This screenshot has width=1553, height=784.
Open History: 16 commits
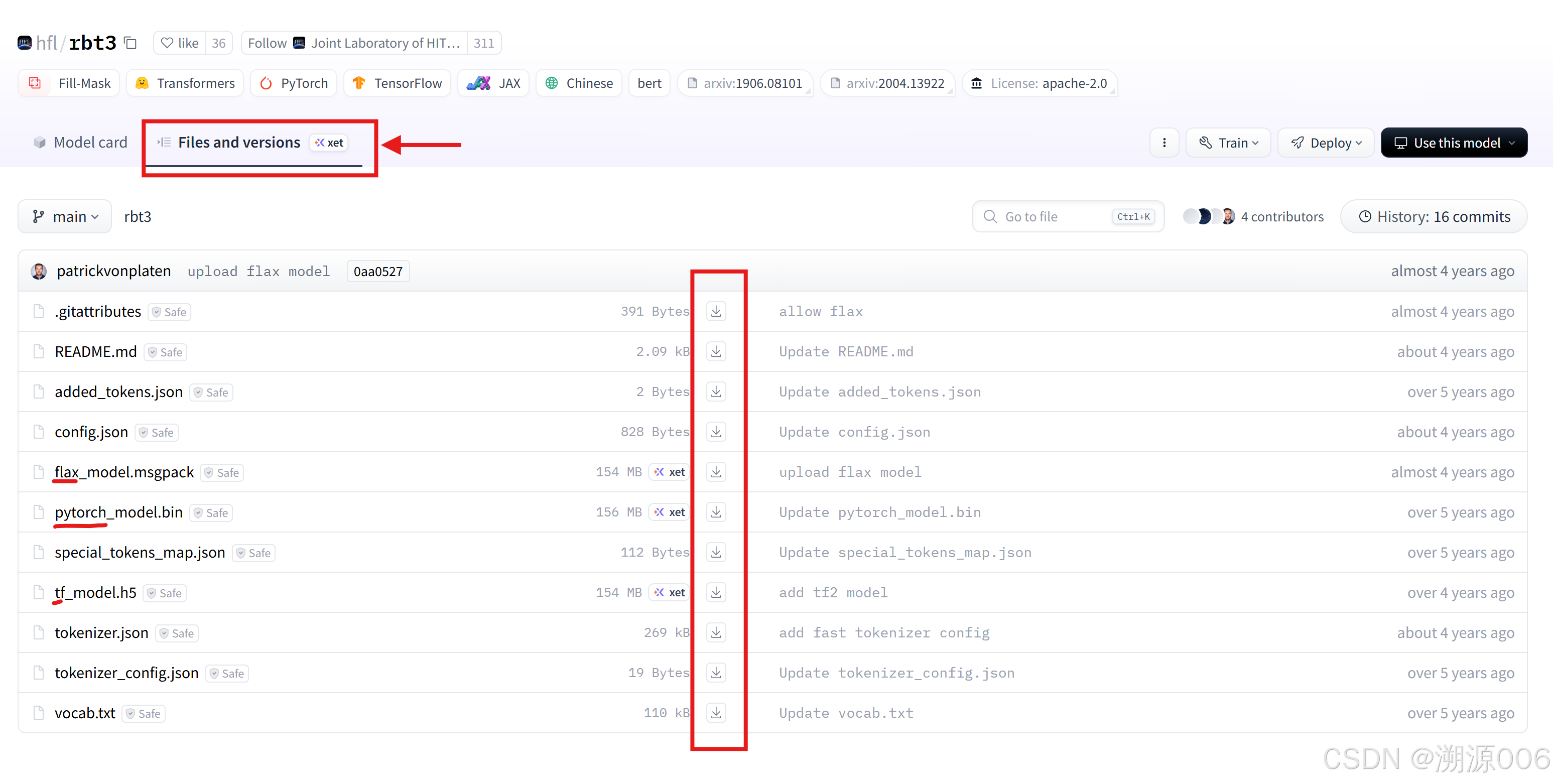click(1434, 216)
